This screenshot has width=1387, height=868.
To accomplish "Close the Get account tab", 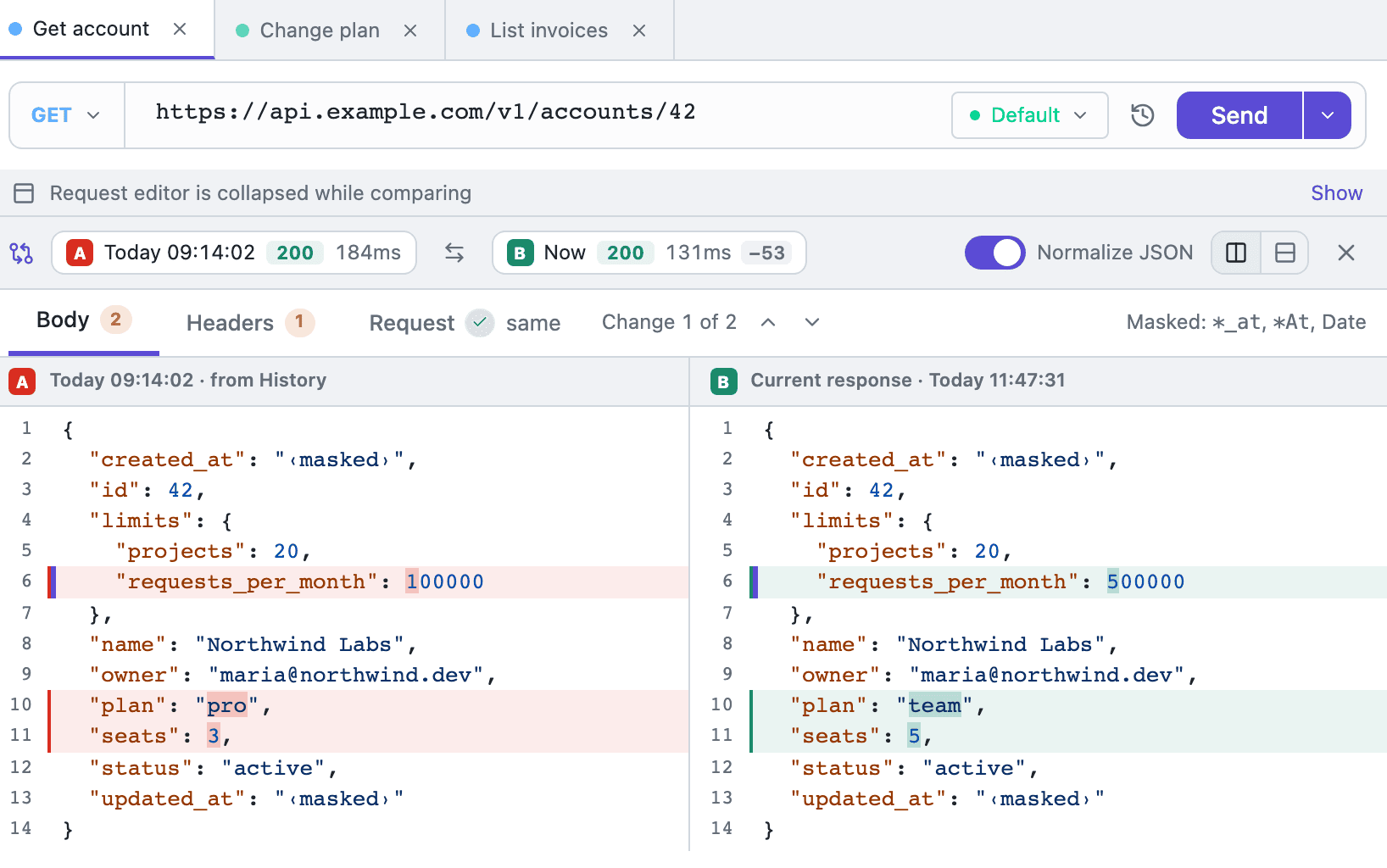I will (180, 29).
